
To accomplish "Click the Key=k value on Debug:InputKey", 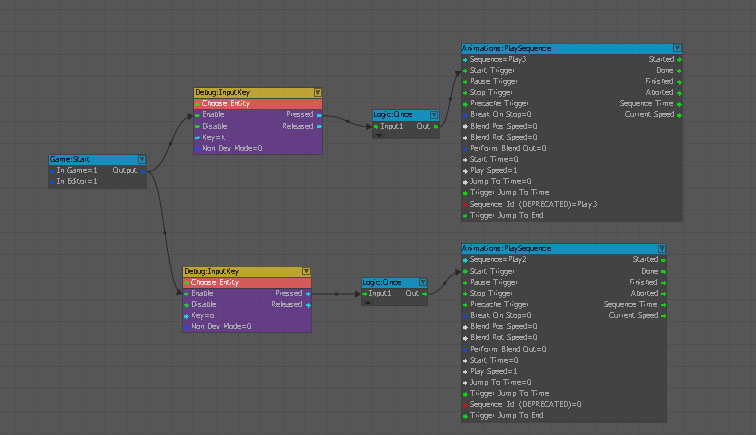I will point(211,137).
